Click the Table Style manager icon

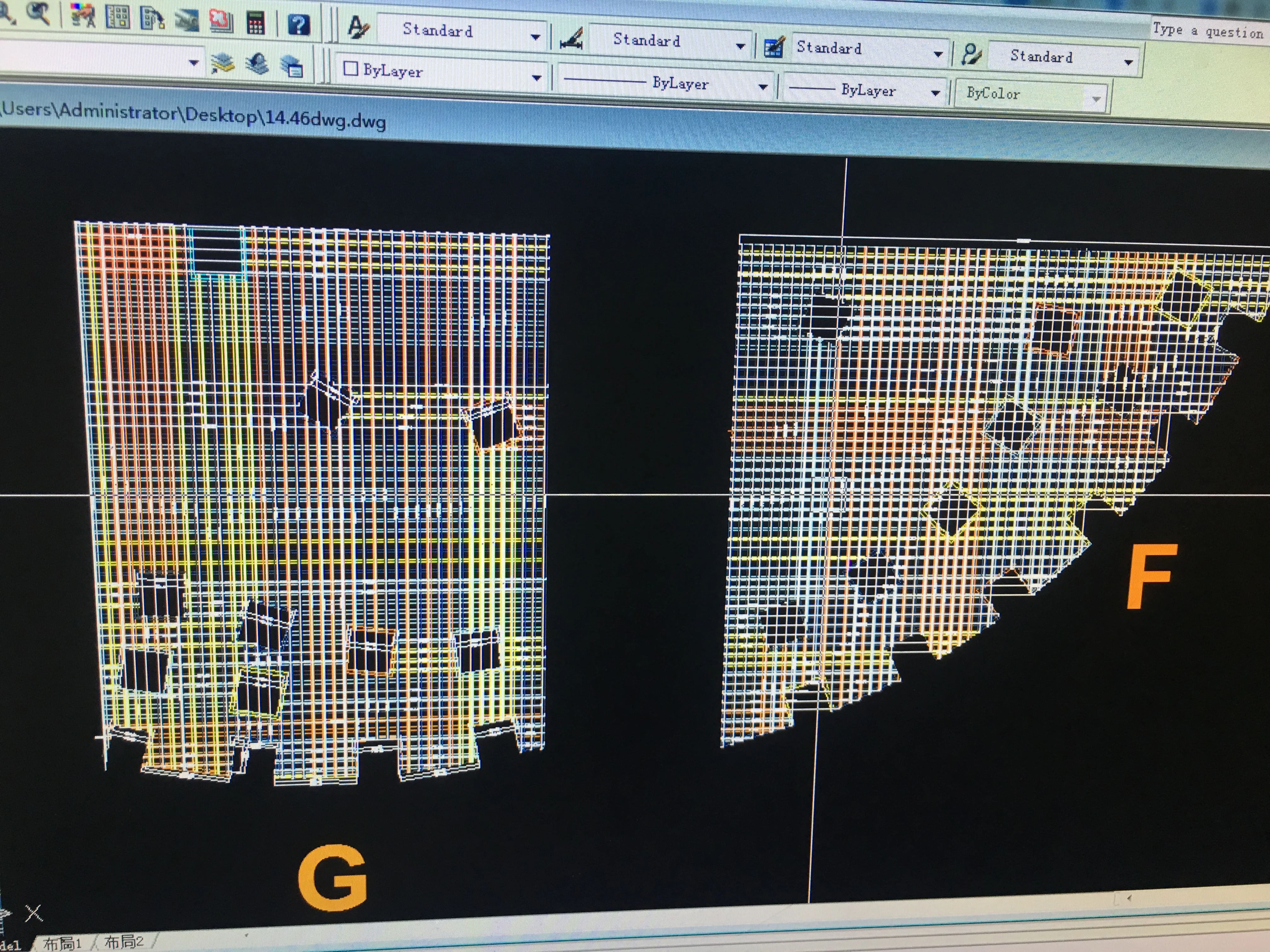[x=774, y=47]
